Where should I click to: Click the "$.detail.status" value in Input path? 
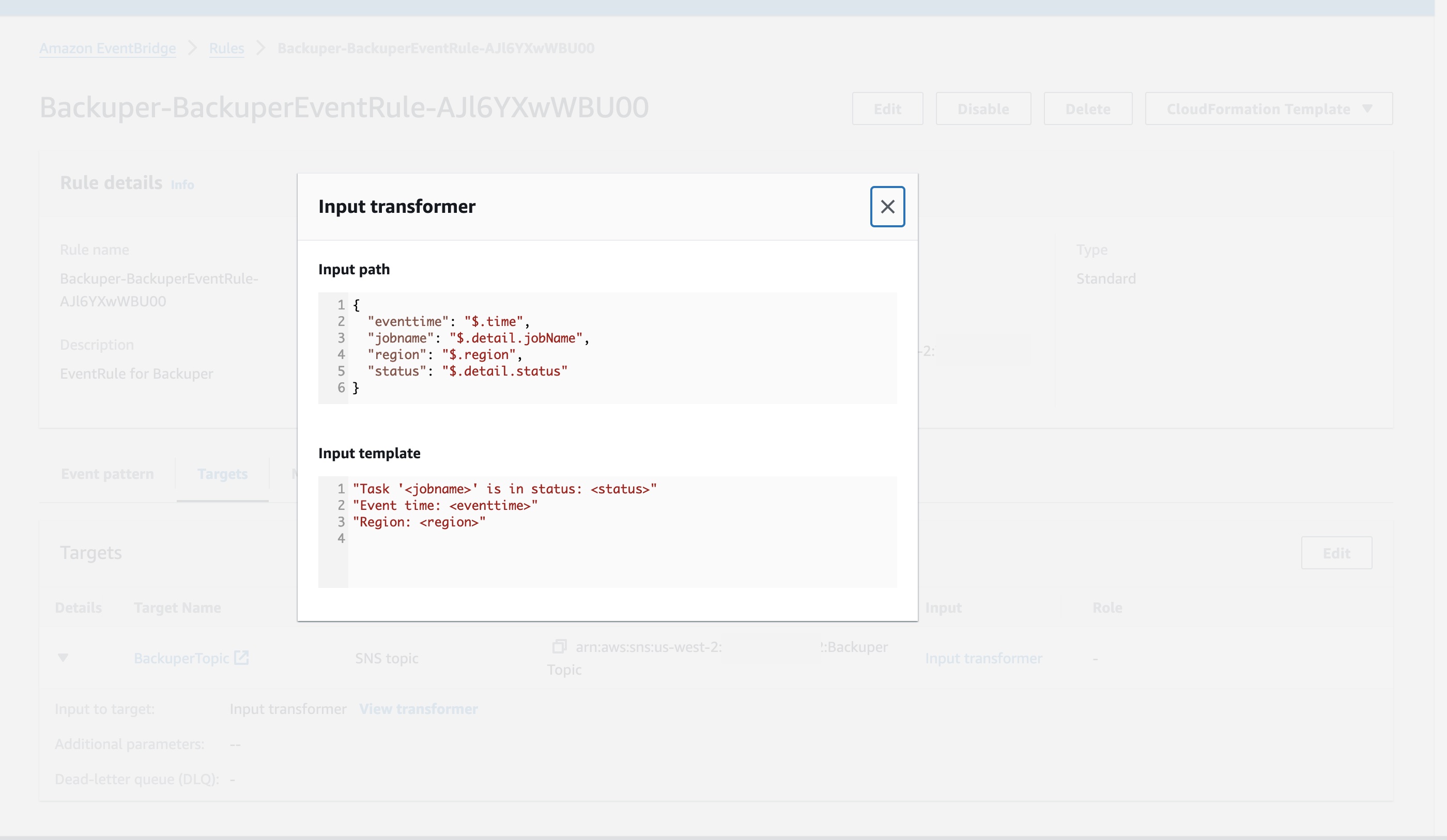pos(505,371)
